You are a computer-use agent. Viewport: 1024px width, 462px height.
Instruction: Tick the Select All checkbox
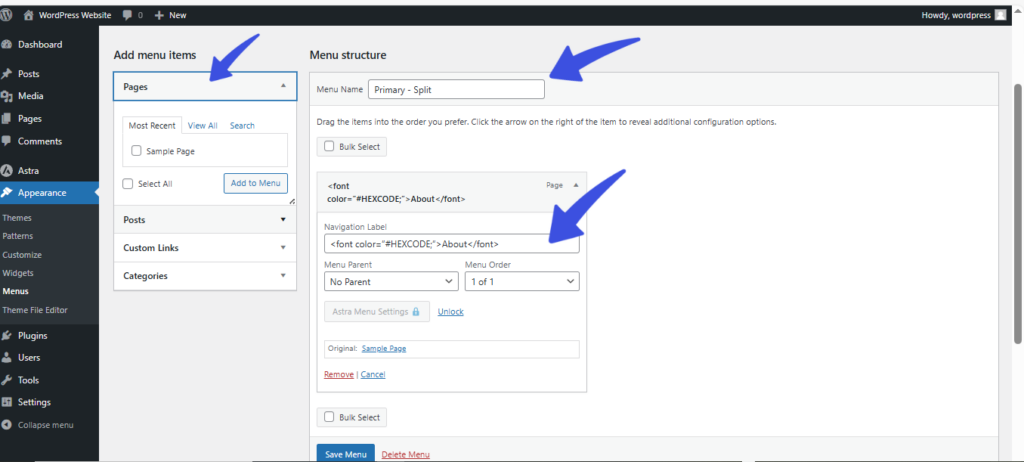128,184
